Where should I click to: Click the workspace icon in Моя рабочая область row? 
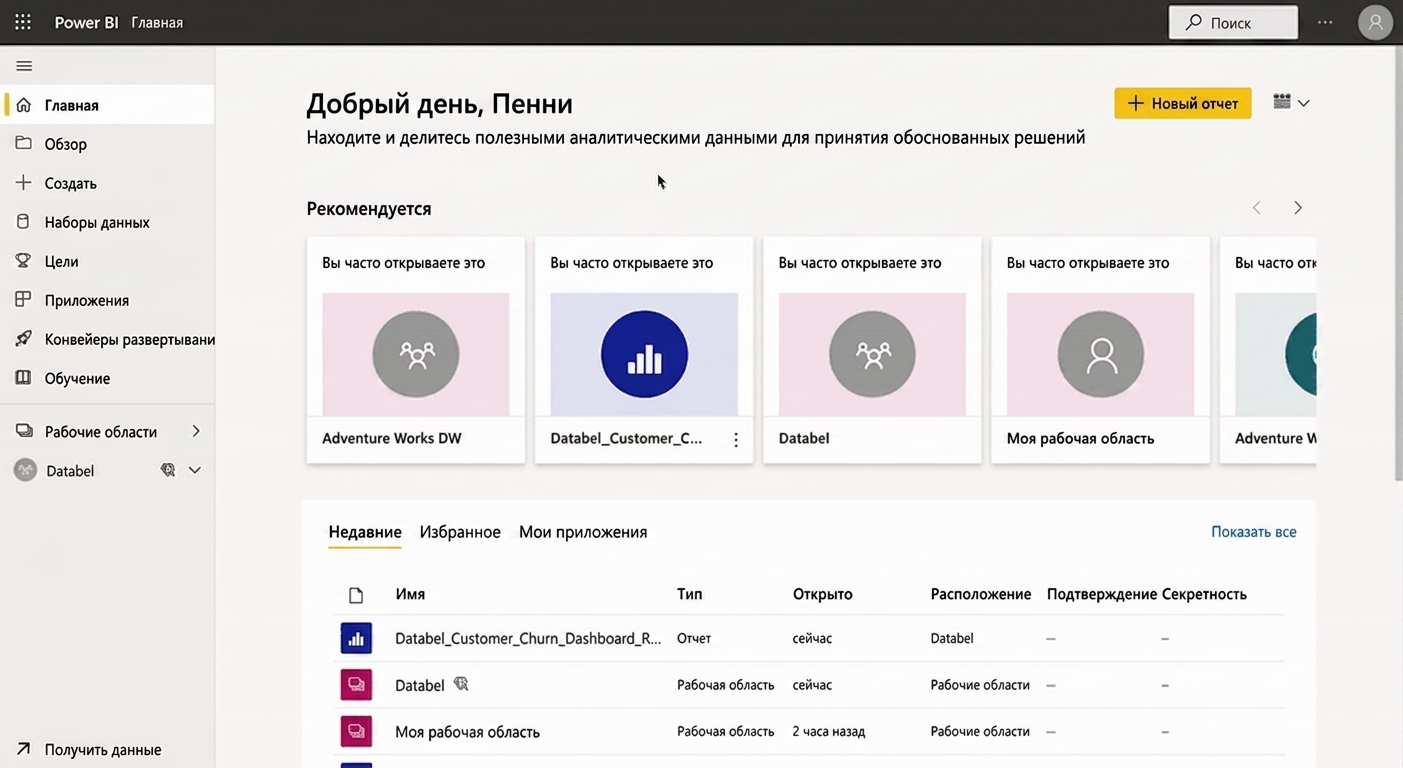tap(356, 732)
